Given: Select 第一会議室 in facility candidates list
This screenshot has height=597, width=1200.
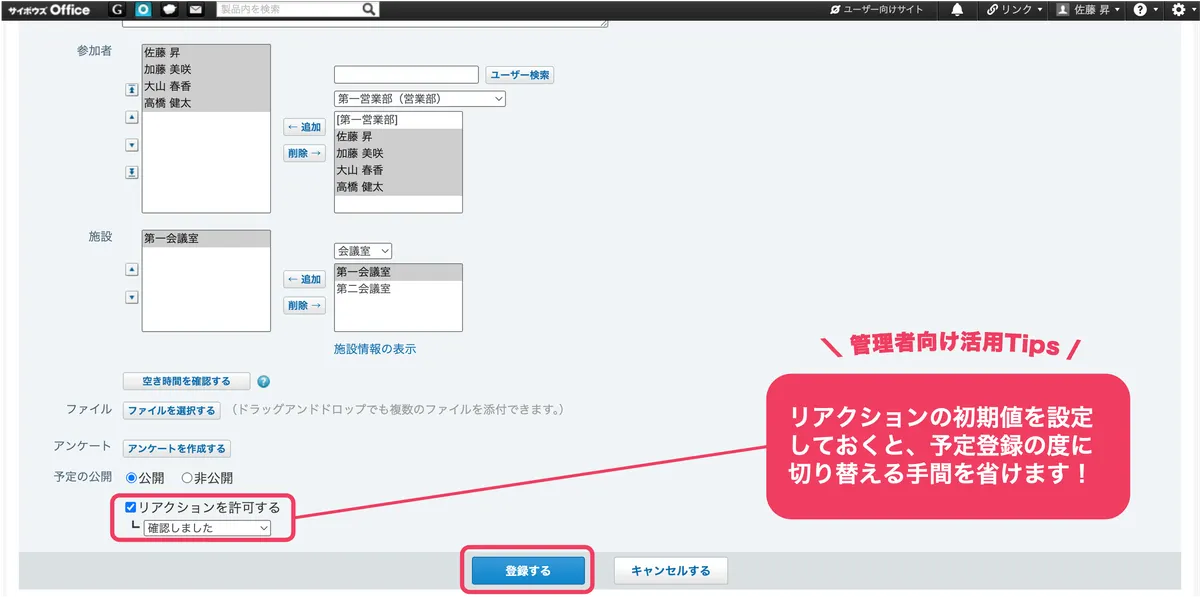Looking at the screenshot, I should 398,272.
